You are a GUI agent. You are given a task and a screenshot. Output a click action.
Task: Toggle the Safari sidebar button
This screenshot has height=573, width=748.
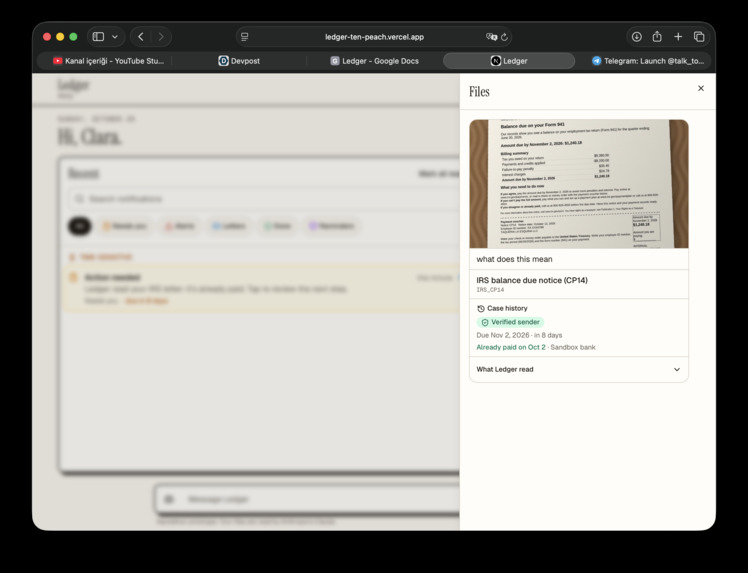(98, 37)
